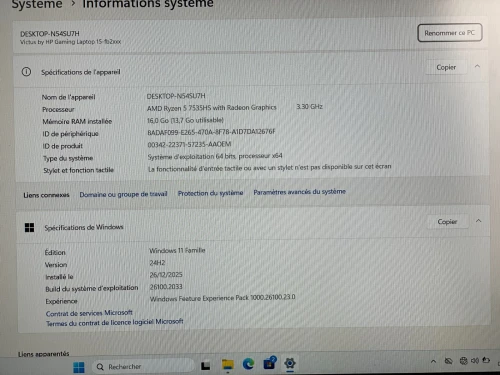Select the ID de périphérique value BADAF099
Viewport: 500px width, 375px height.
(x=211, y=132)
